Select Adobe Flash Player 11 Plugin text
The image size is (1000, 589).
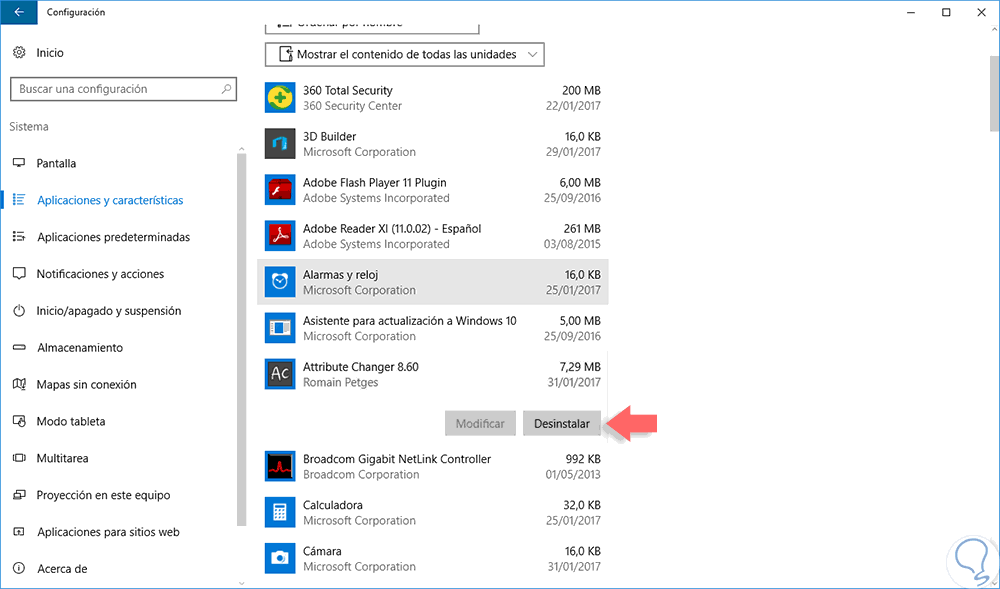pyautogui.click(x=374, y=183)
